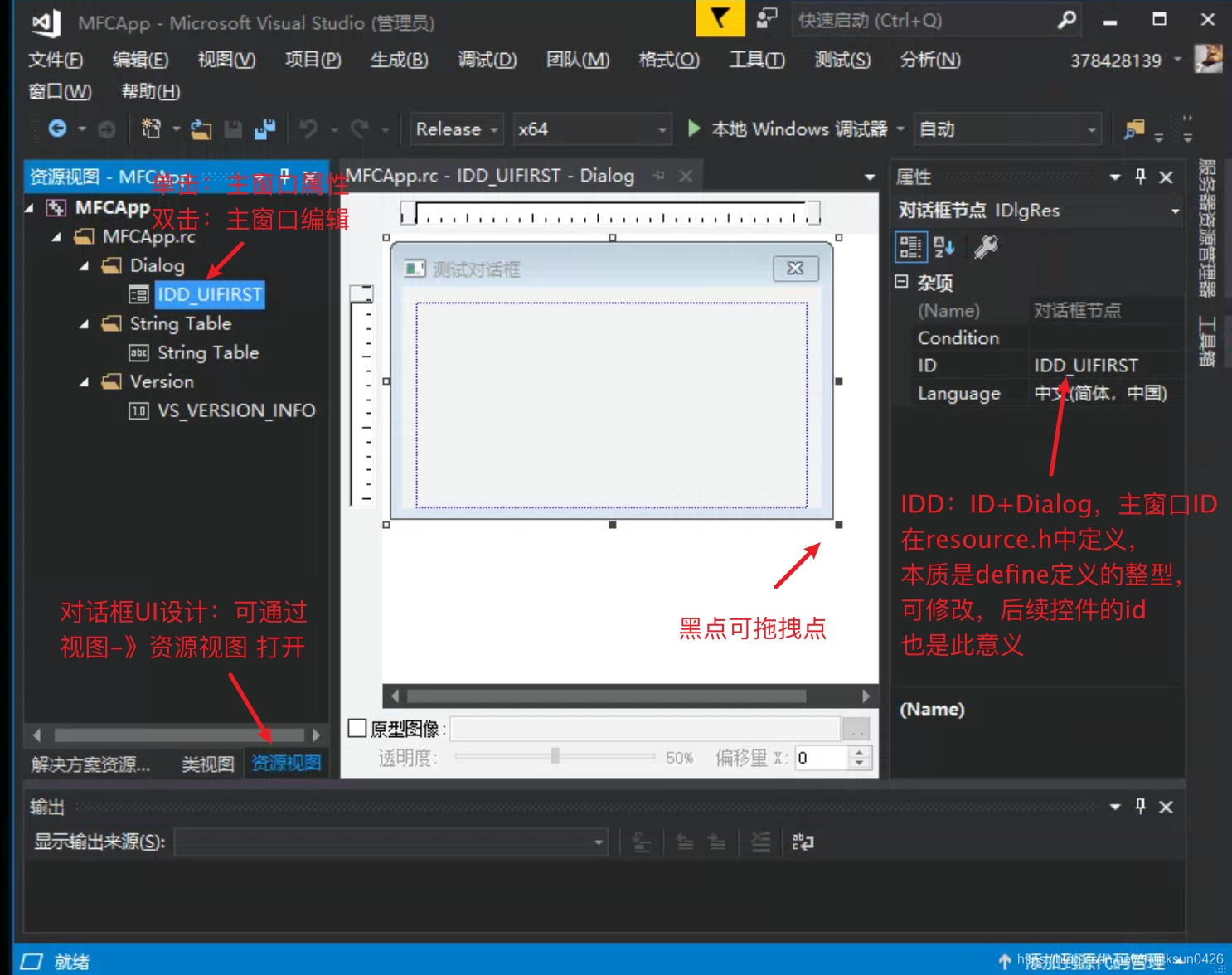The height and width of the screenshot is (975, 1232).
Task: Open the 视图(V) menu
Action: click(x=226, y=60)
